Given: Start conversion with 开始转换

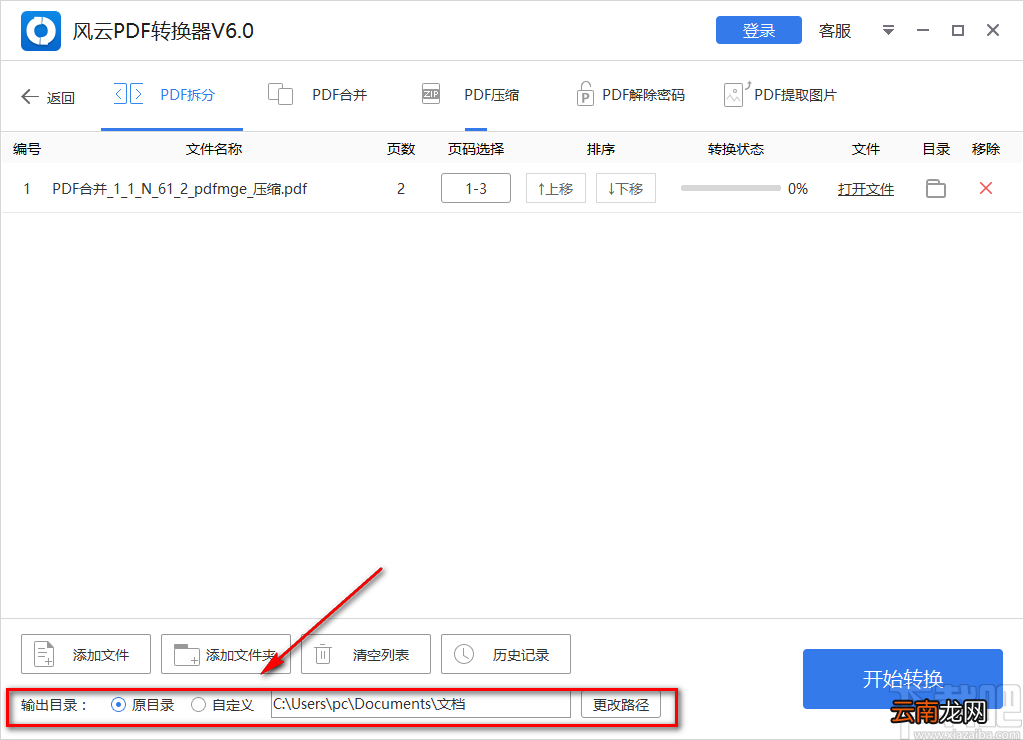Looking at the screenshot, I should [x=903, y=679].
